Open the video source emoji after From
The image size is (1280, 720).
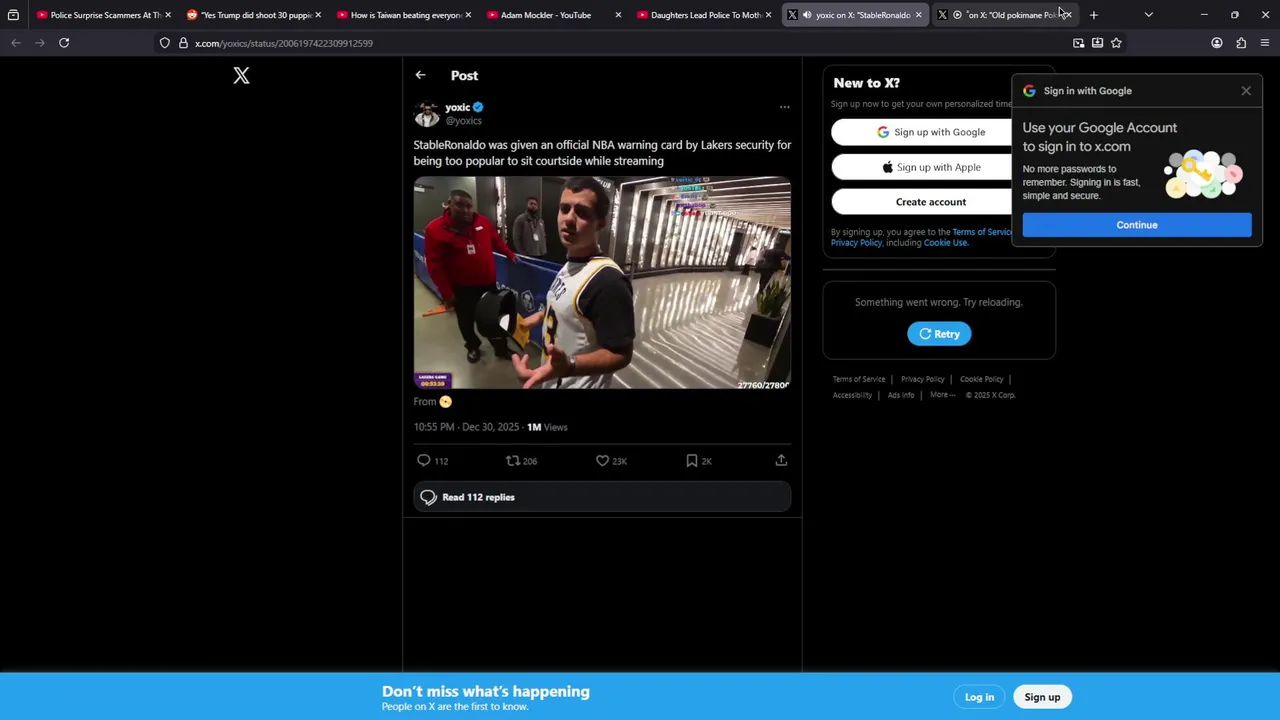(445, 402)
